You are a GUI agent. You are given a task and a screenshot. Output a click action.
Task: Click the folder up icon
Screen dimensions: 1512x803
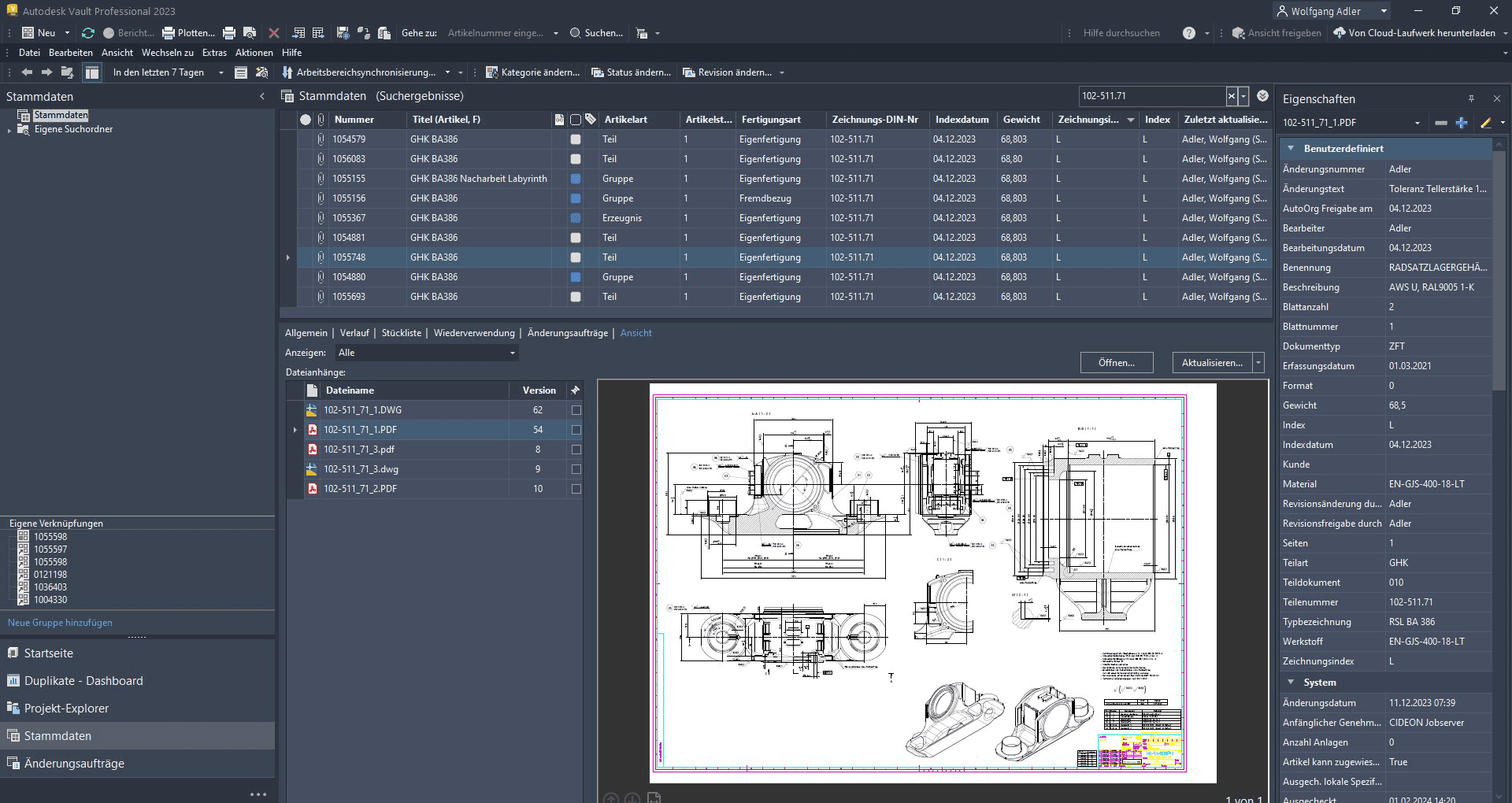[x=67, y=72]
